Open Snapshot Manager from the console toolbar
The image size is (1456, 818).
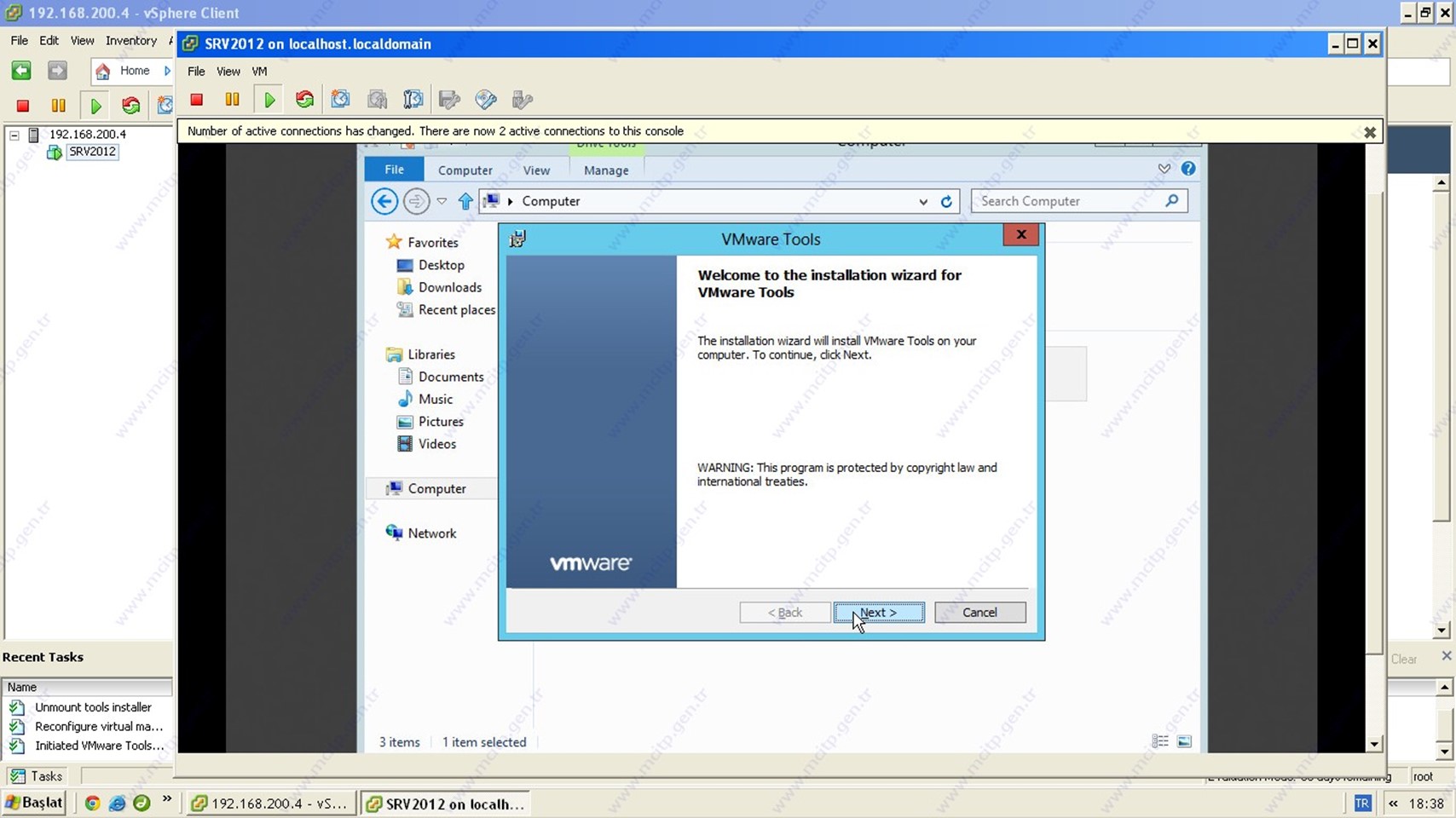(x=413, y=100)
